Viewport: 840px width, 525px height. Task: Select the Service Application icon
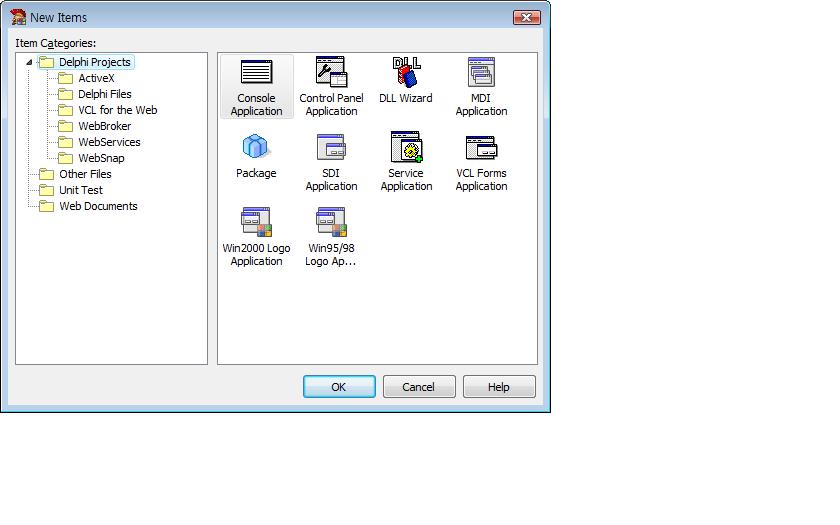[x=406, y=148]
